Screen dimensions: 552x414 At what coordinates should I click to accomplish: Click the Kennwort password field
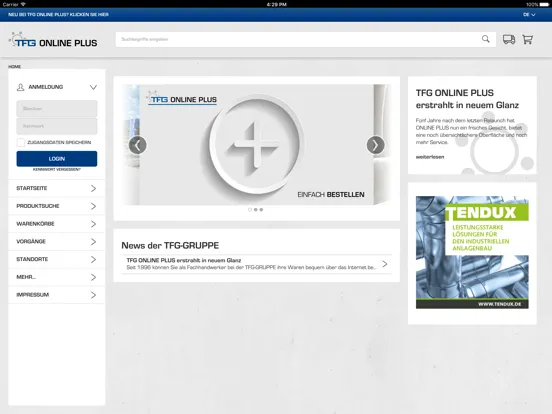57,126
